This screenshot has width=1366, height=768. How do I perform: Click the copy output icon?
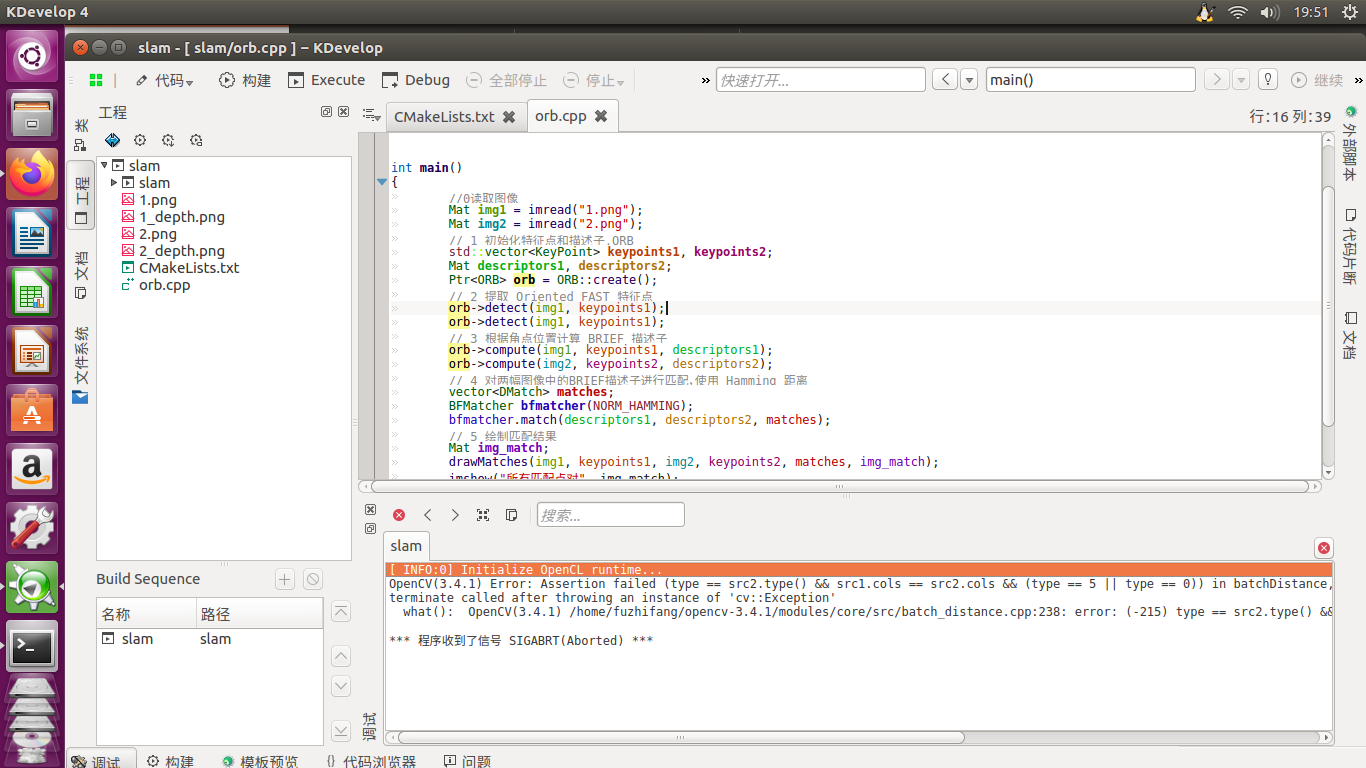[511, 515]
